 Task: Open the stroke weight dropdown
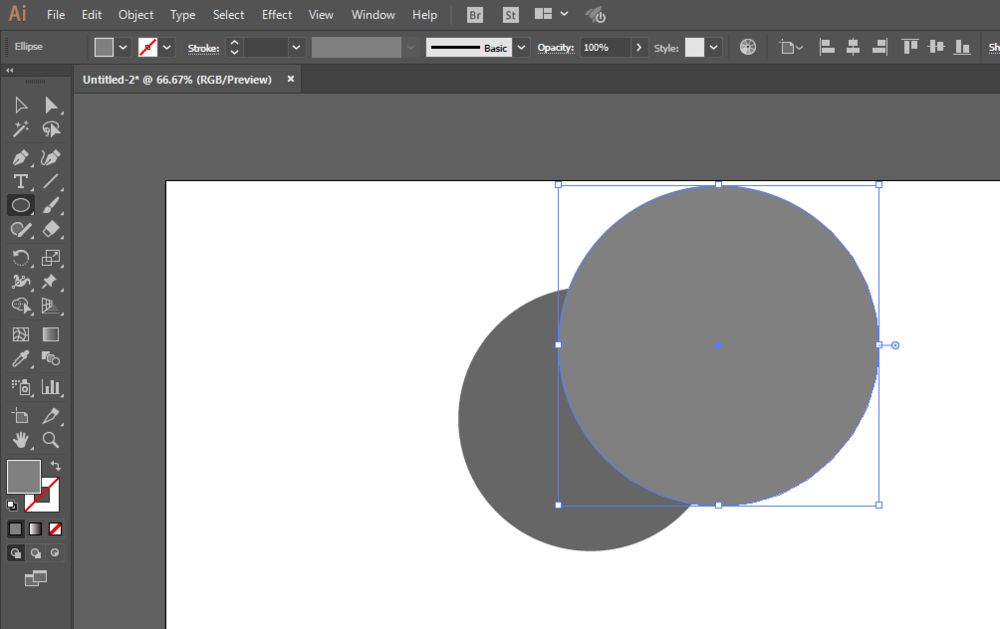point(296,47)
